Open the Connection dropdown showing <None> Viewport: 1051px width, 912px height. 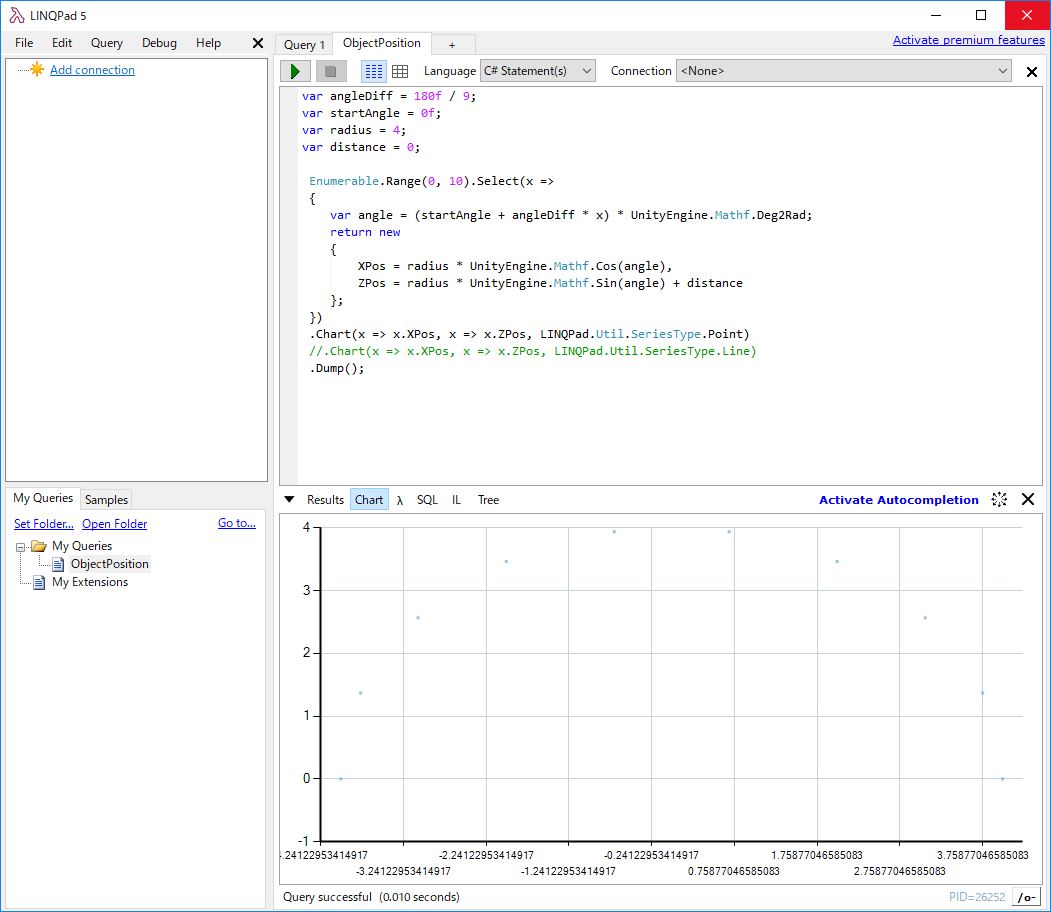(843, 70)
